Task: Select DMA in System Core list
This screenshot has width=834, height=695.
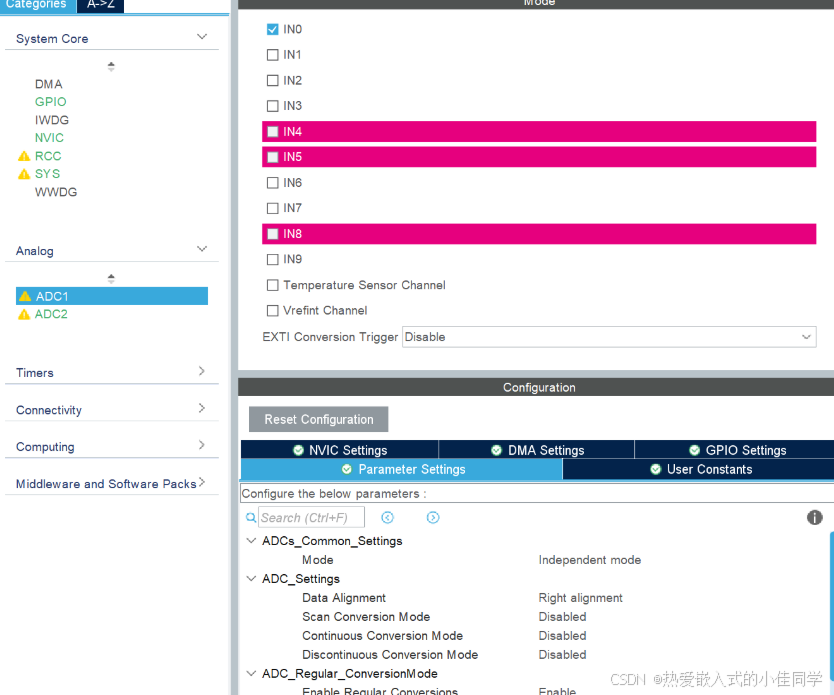Action: tap(48, 84)
